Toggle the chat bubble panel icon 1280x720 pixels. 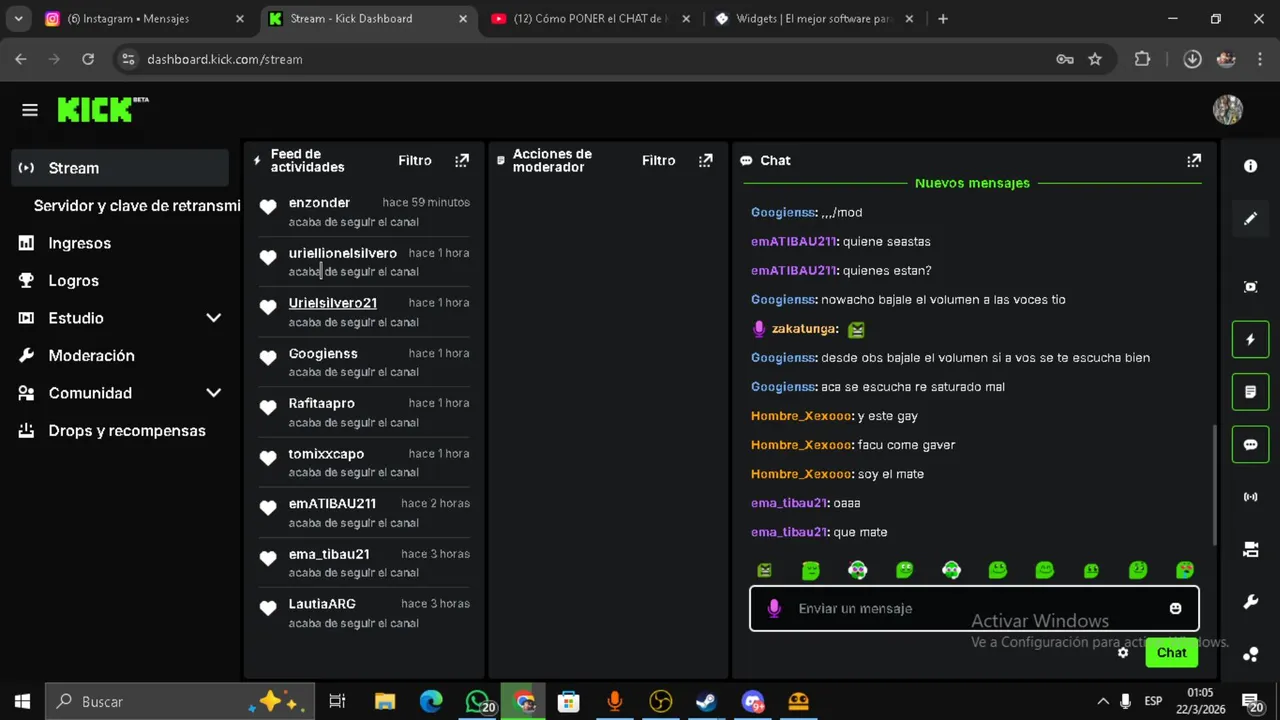pyautogui.click(x=1250, y=445)
